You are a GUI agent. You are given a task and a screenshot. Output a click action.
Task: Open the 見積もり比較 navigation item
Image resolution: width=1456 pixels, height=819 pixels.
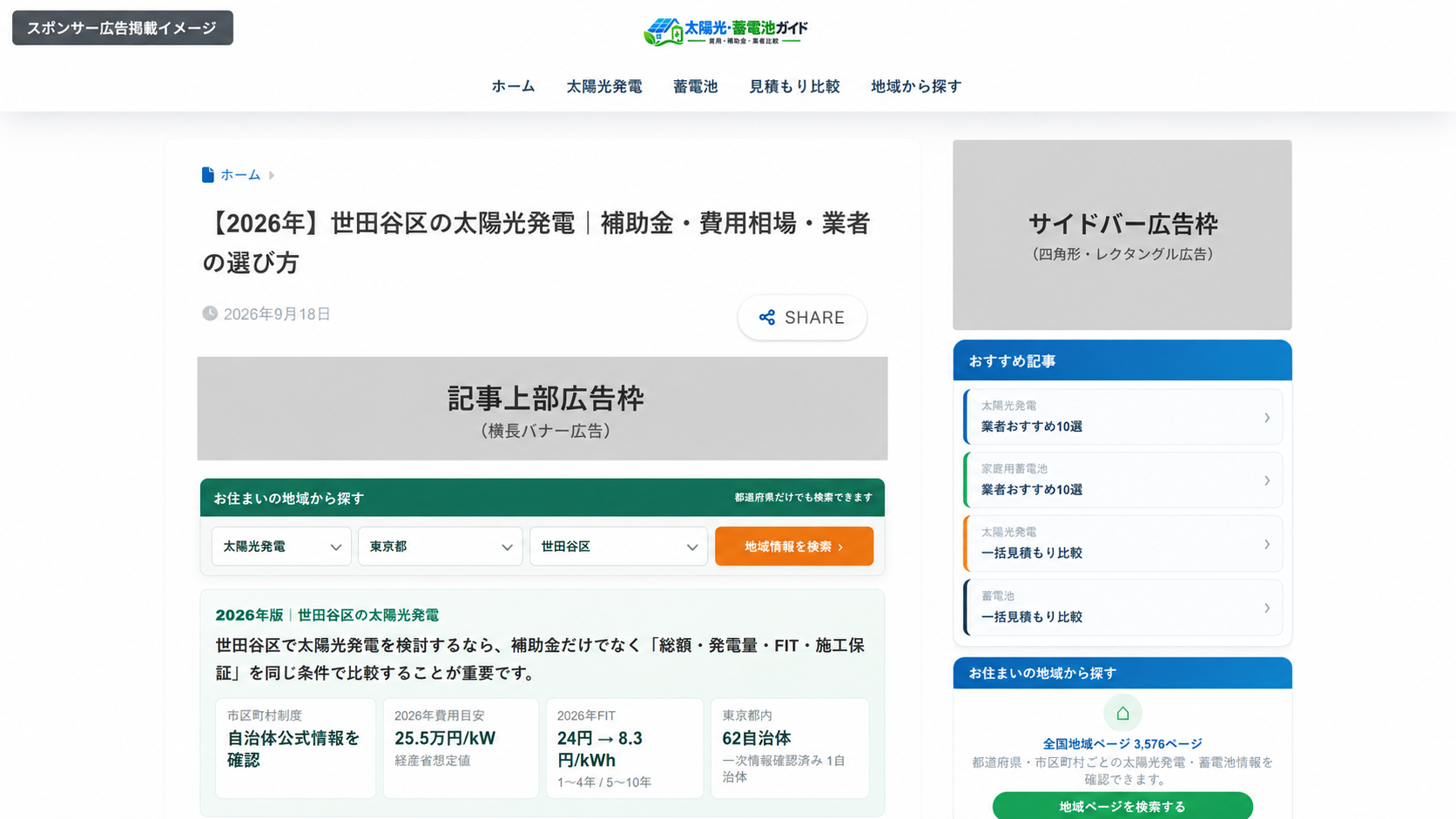pos(794,86)
